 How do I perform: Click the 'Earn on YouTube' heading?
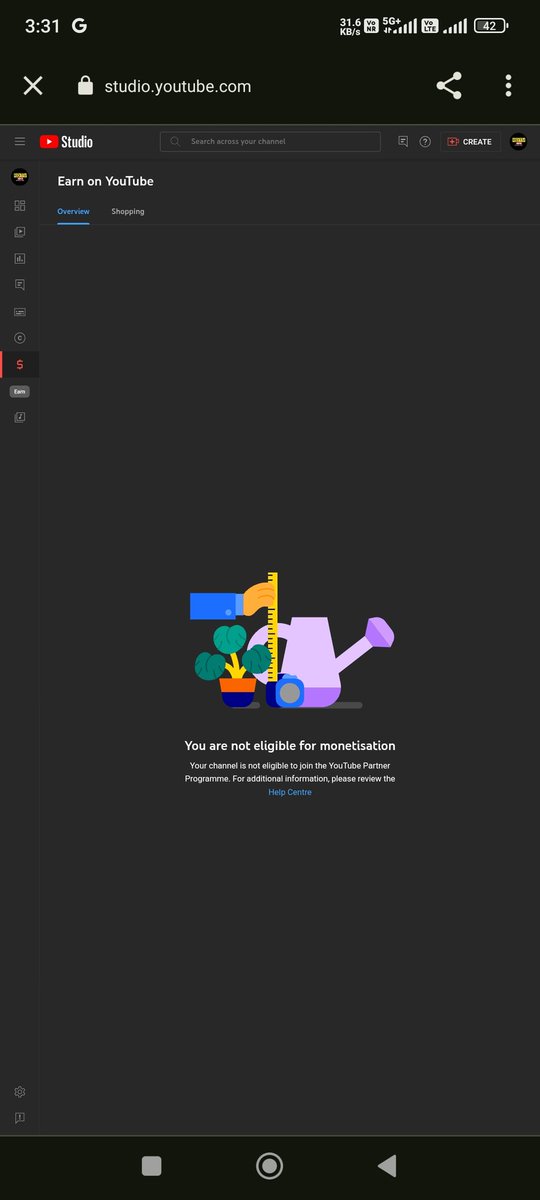[x=105, y=181]
